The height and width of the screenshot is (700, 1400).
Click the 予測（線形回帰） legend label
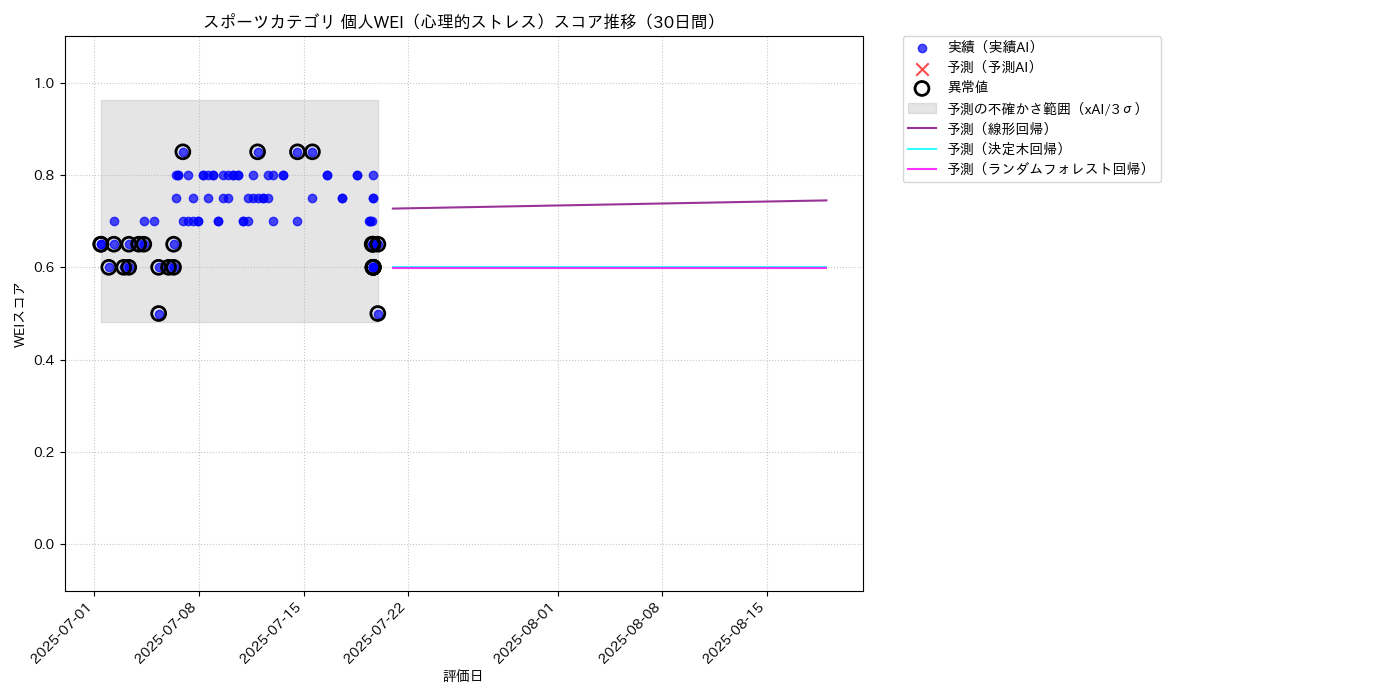[999, 128]
